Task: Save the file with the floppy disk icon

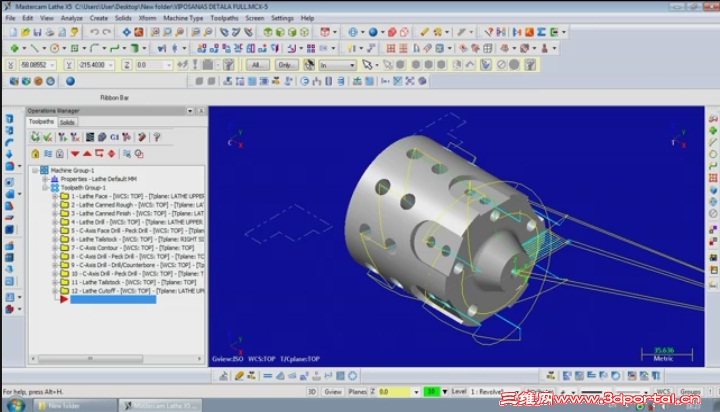Action: (38, 32)
